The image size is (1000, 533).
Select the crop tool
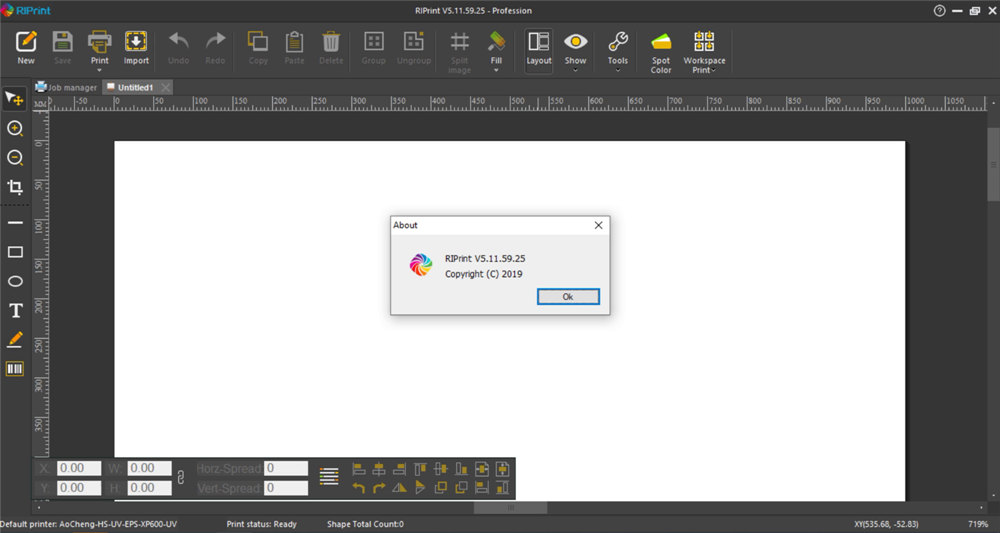click(15, 187)
